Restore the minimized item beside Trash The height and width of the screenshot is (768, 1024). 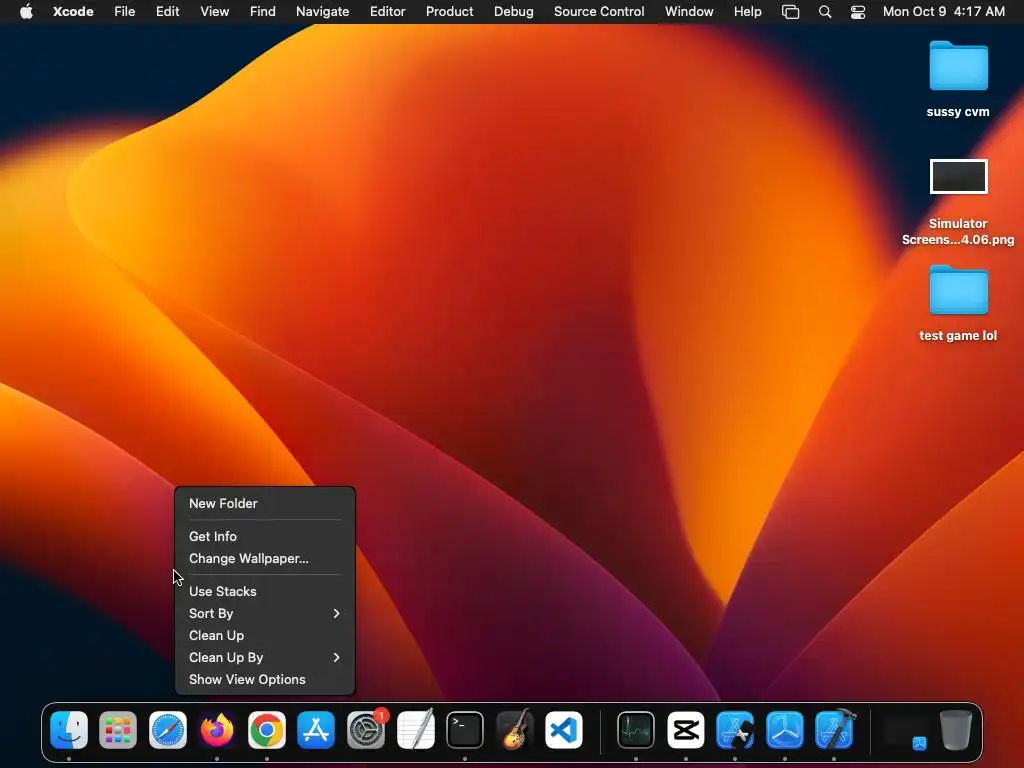(906, 732)
